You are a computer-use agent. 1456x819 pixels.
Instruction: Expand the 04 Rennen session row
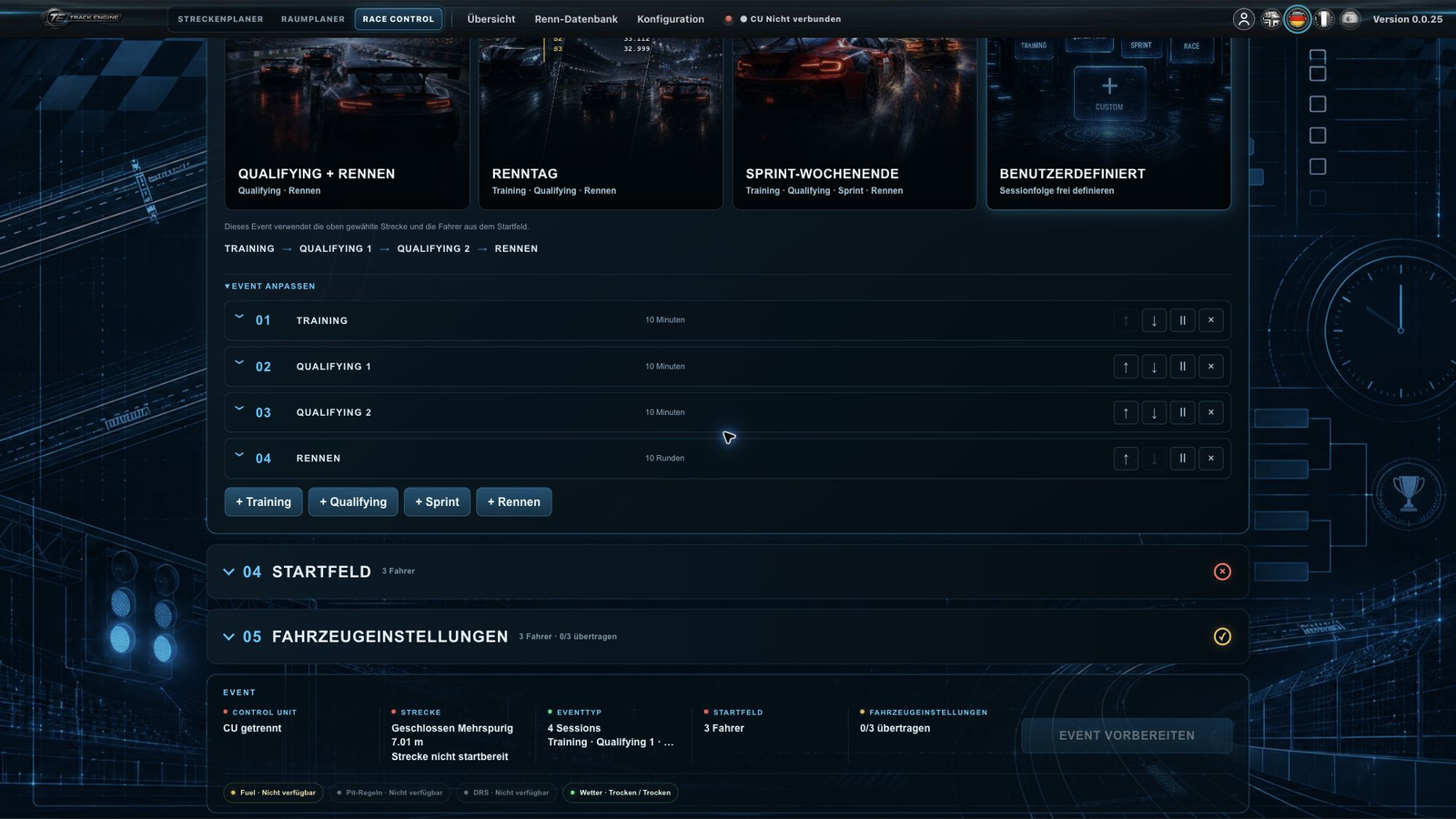pos(239,454)
